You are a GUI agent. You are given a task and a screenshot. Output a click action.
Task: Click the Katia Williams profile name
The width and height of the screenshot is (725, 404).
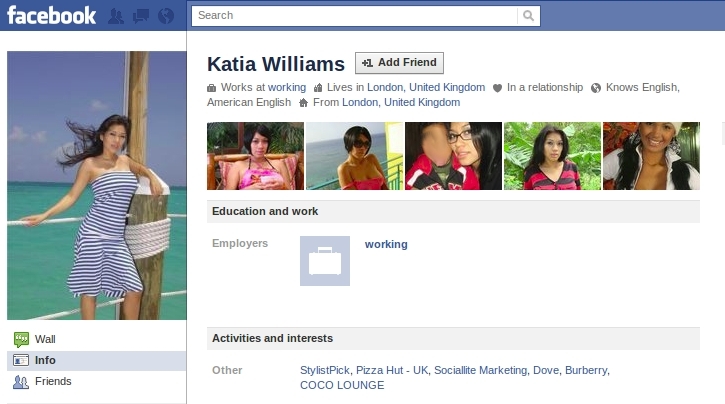(276, 64)
